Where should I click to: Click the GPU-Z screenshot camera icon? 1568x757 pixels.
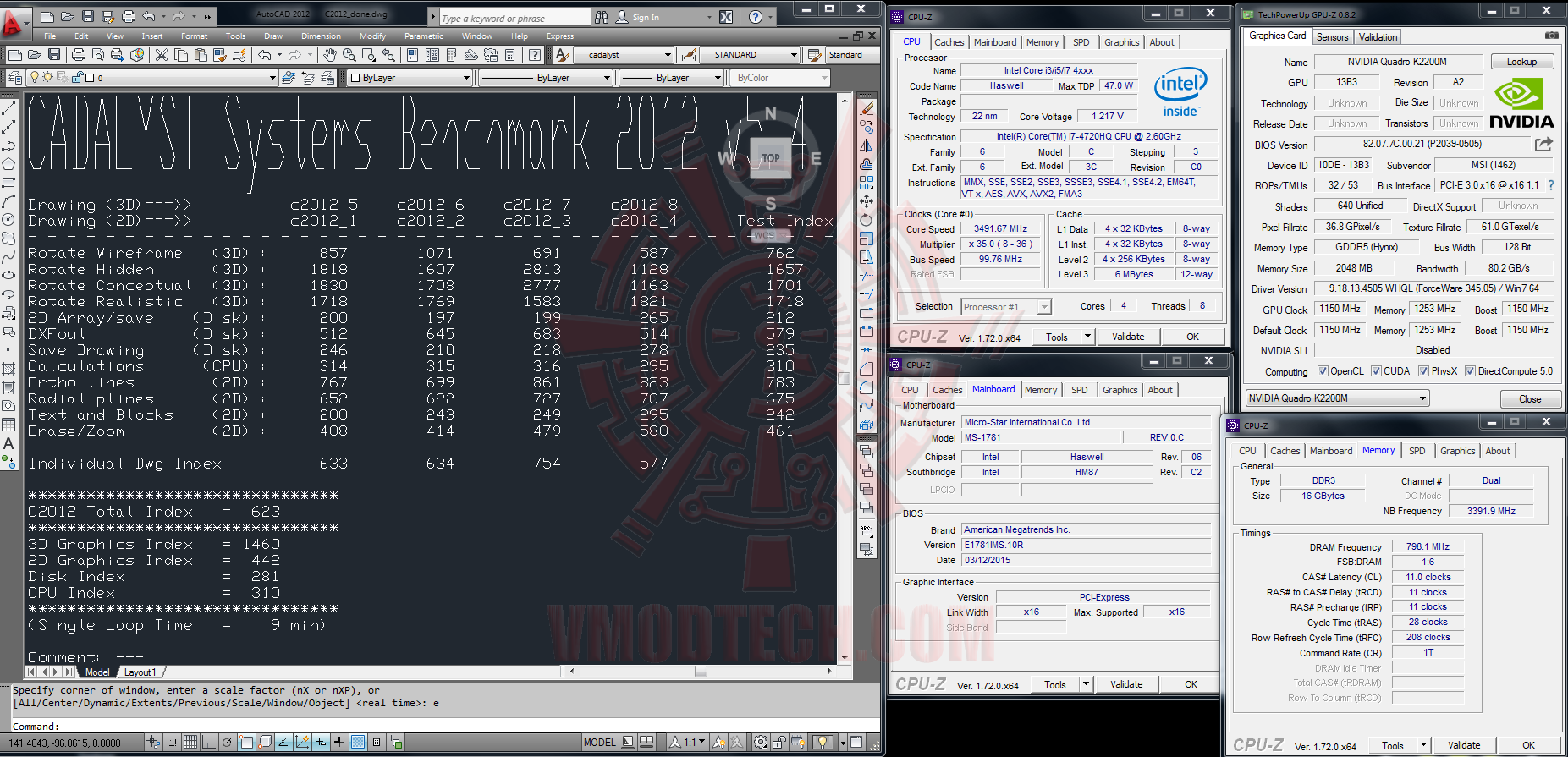(x=1551, y=36)
